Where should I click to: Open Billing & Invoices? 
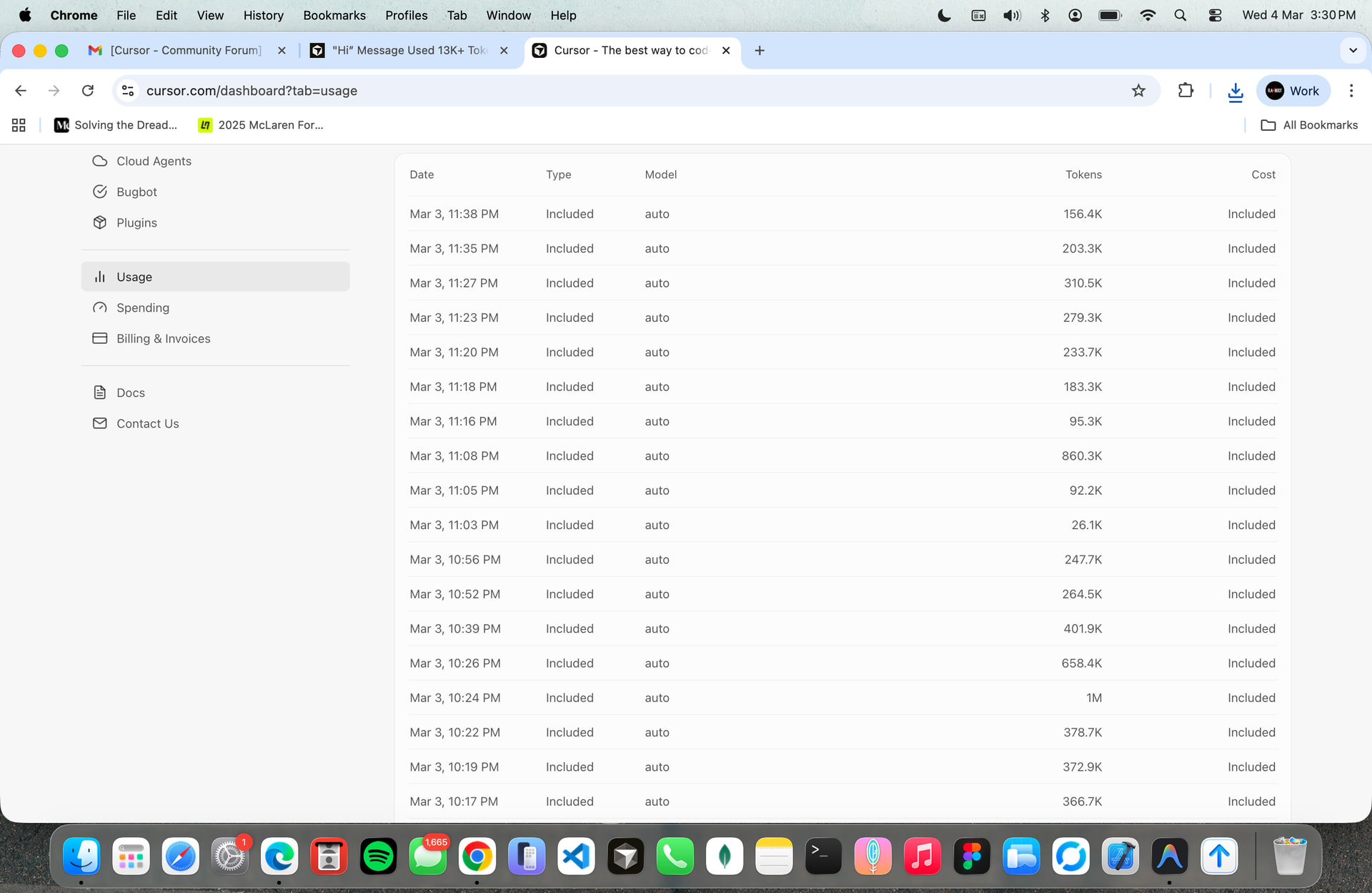point(163,338)
